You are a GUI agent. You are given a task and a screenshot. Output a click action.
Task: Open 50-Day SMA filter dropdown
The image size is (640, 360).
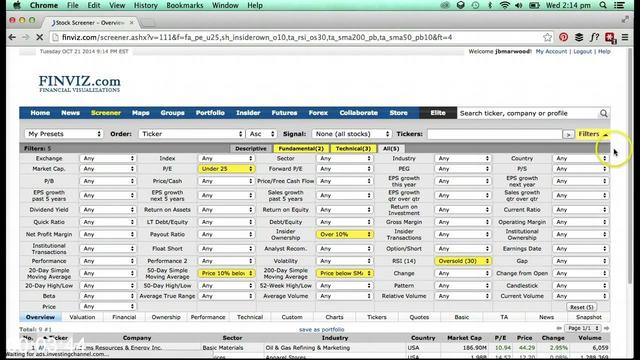(227, 273)
